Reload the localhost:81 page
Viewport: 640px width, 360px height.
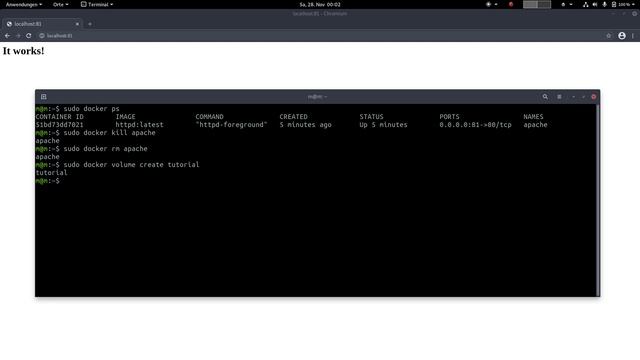29,36
